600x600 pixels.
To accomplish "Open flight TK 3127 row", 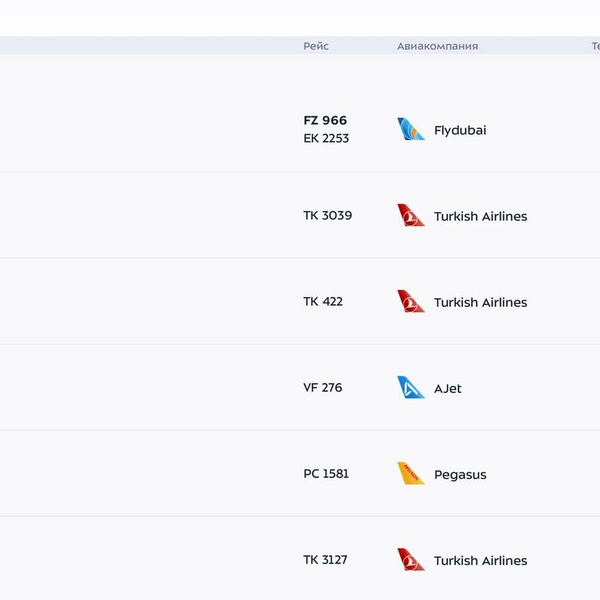I will point(325,560).
